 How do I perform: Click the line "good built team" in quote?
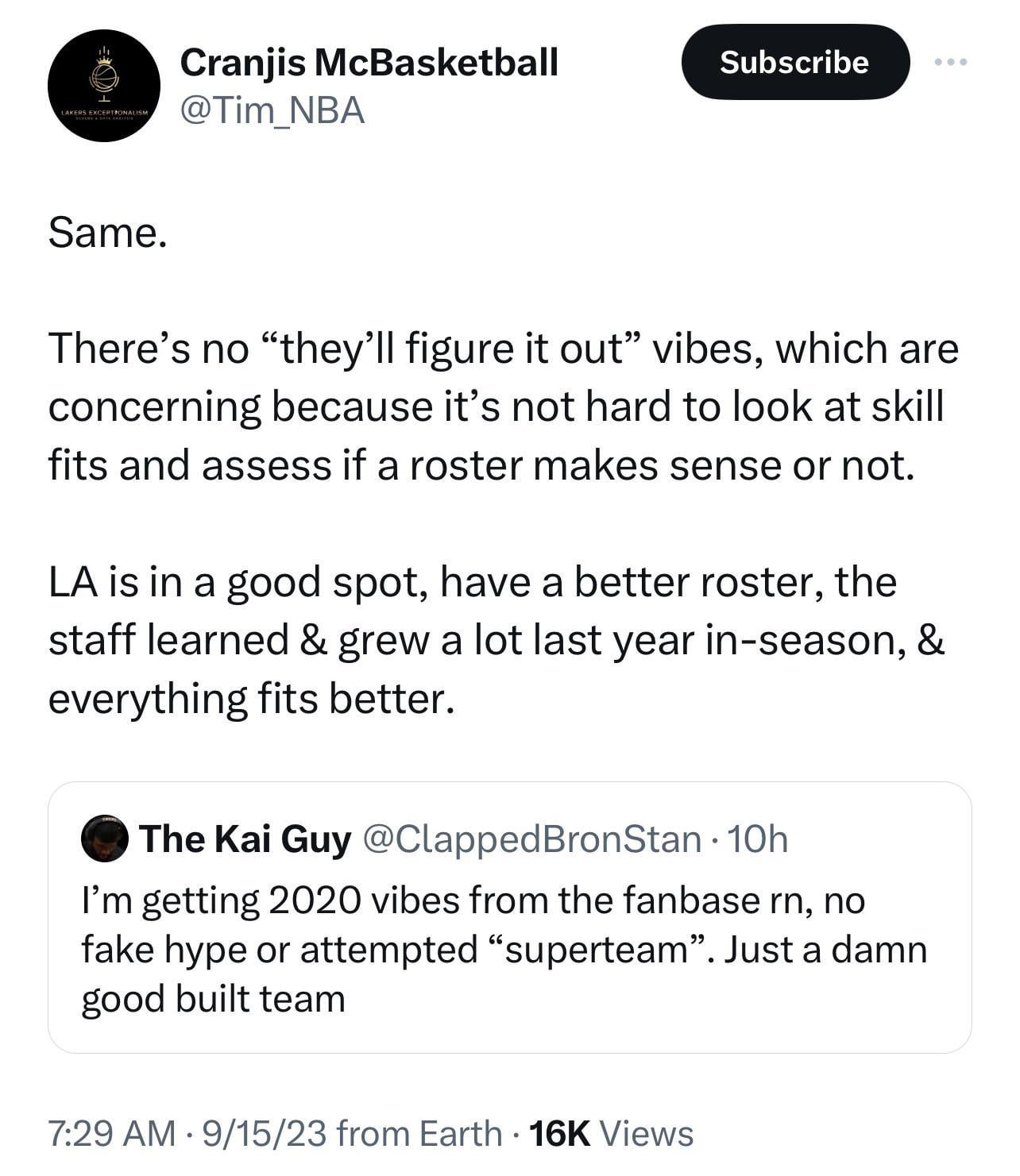(214, 998)
